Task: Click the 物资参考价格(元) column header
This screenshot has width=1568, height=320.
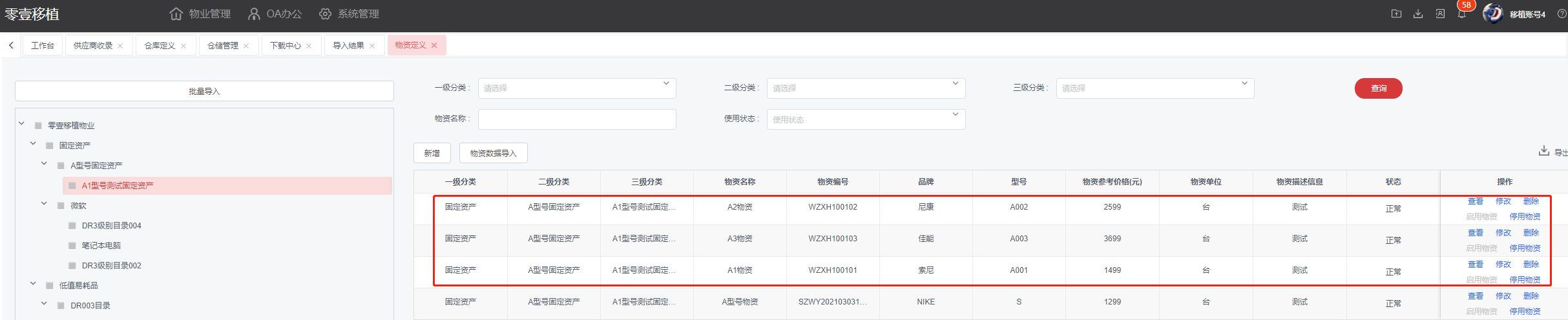Action: point(1112,182)
